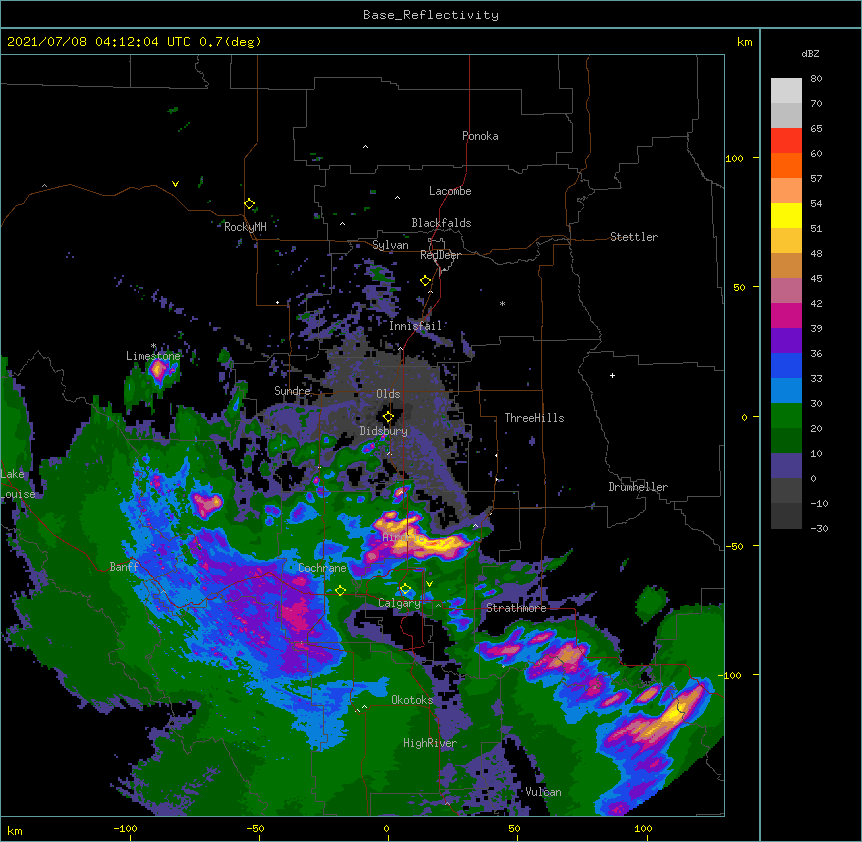Image resolution: width=862 pixels, height=842 pixels.
Task: Click the 2021/07/08 04:12:04 UTC timestamp
Action: pyautogui.click(x=99, y=42)
